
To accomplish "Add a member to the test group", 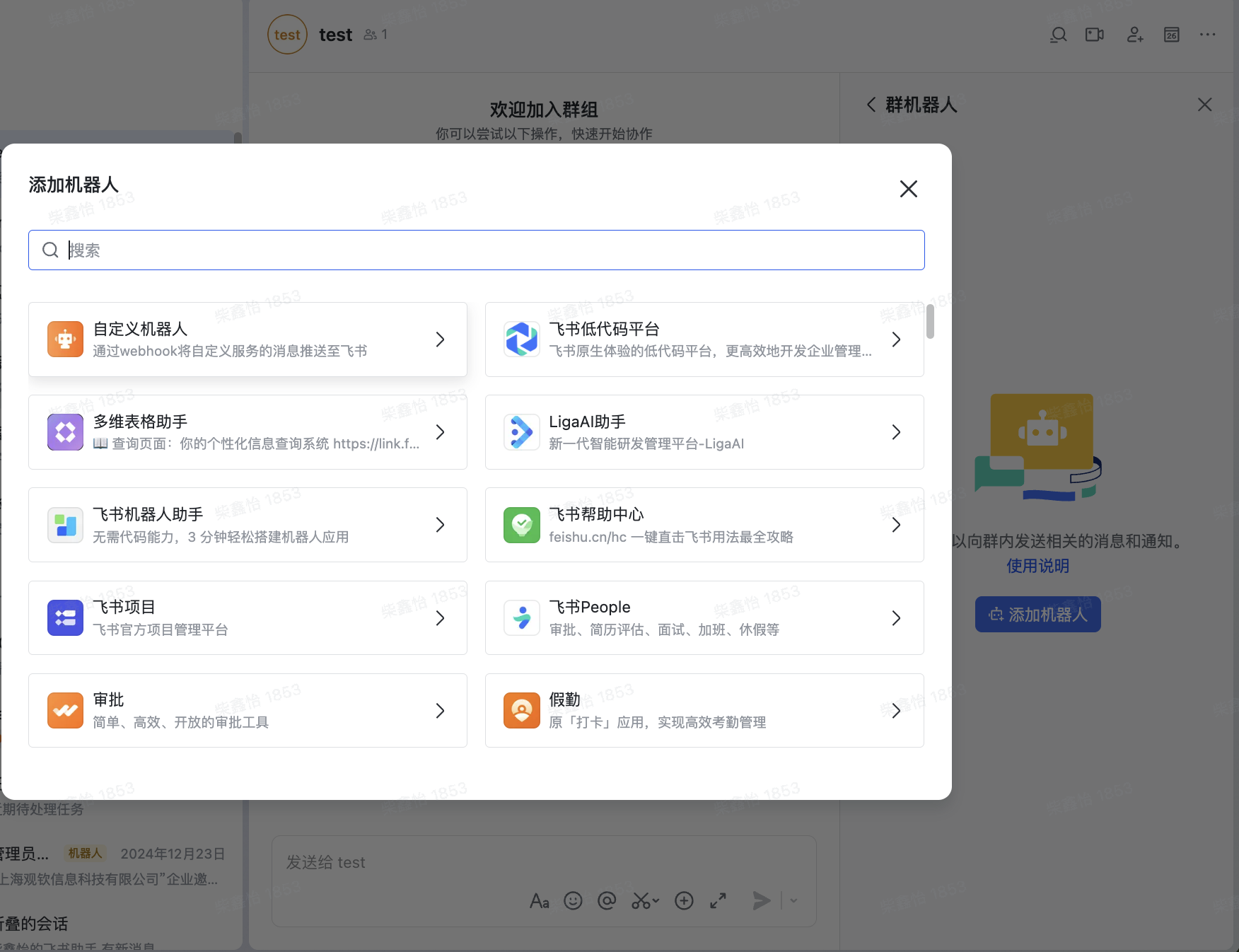I will click(x=1135, y=35).
